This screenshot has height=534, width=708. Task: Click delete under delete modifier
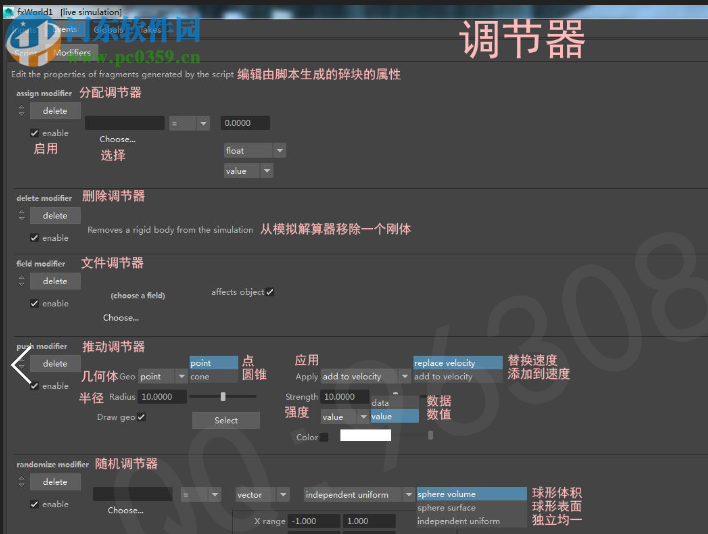coord(55,216)
